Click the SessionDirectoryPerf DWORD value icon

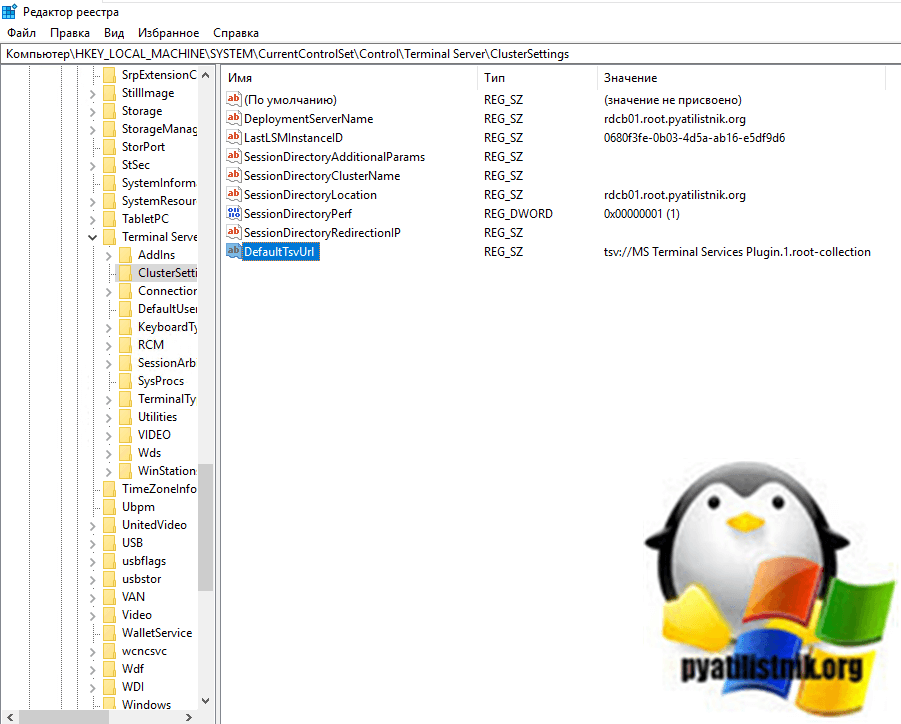coord(235,214)
